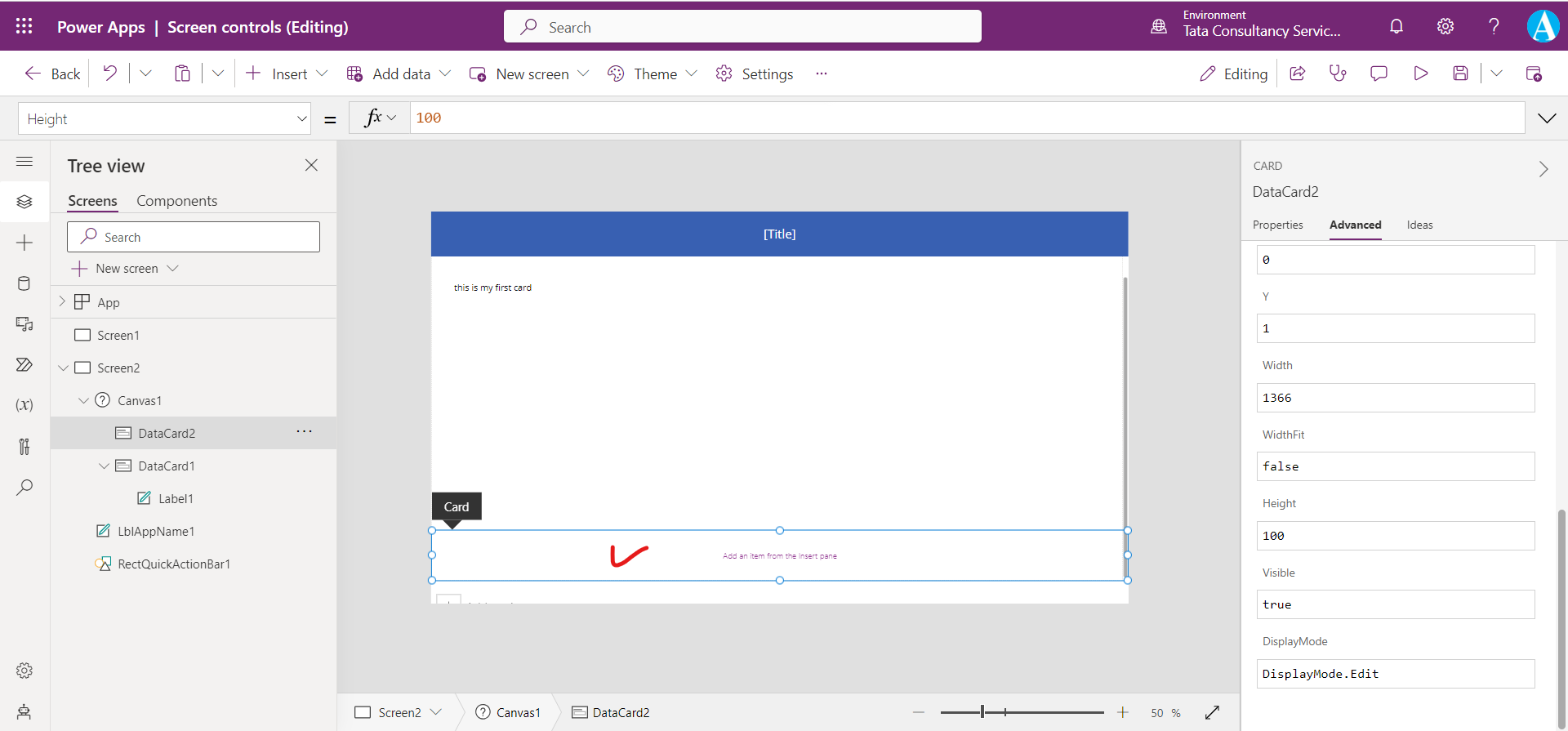Open the notifications bell icon

tap(1396, 26)
